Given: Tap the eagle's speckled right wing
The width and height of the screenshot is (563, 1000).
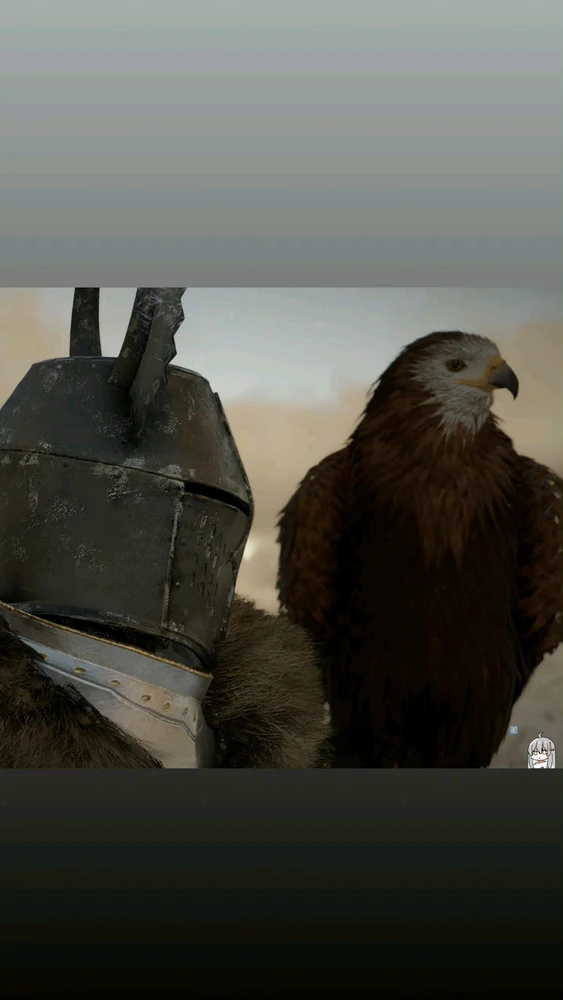Looking at the screenshot, I should [541, 561].
